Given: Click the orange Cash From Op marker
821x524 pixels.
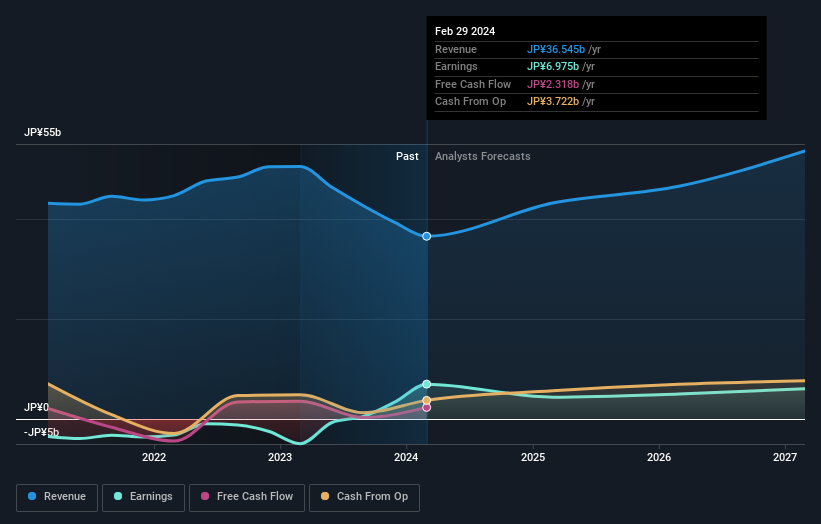Looking at the screenshot, I should [x=427, y=400].
